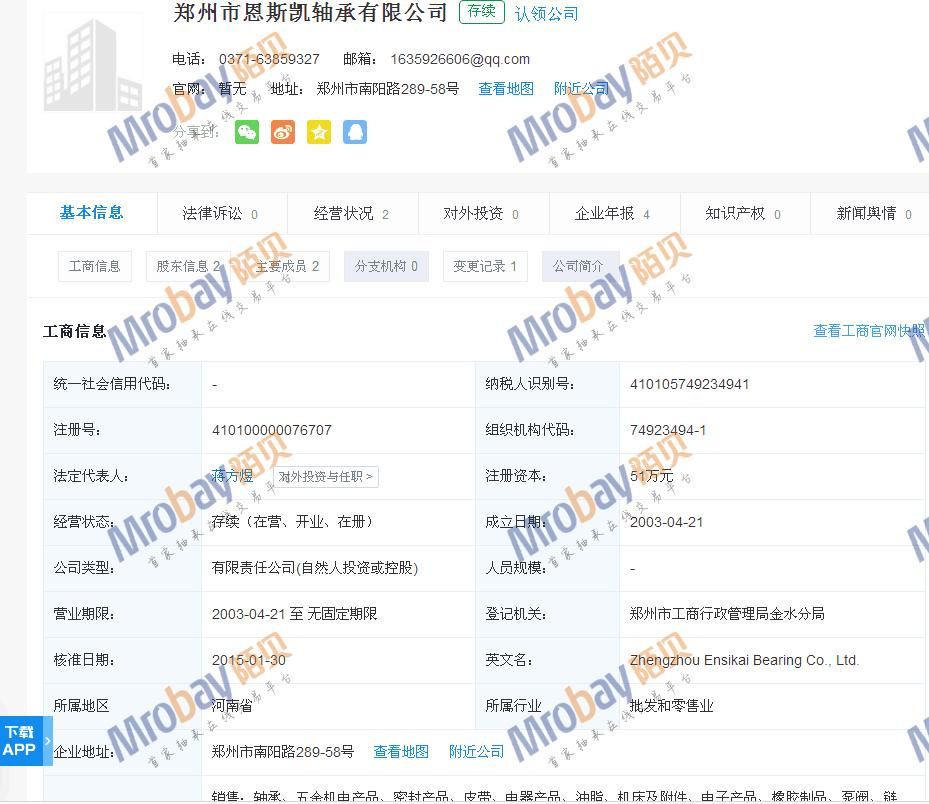This screenshot has height=804, width=929.
Task: Jump to 变更记录 section
Action: click(x=485, y=266)
